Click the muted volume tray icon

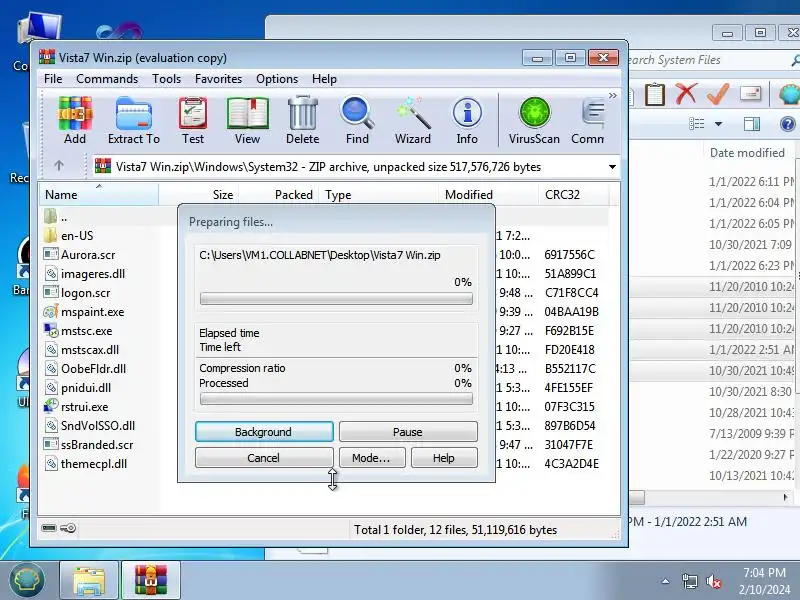point(714,581)
